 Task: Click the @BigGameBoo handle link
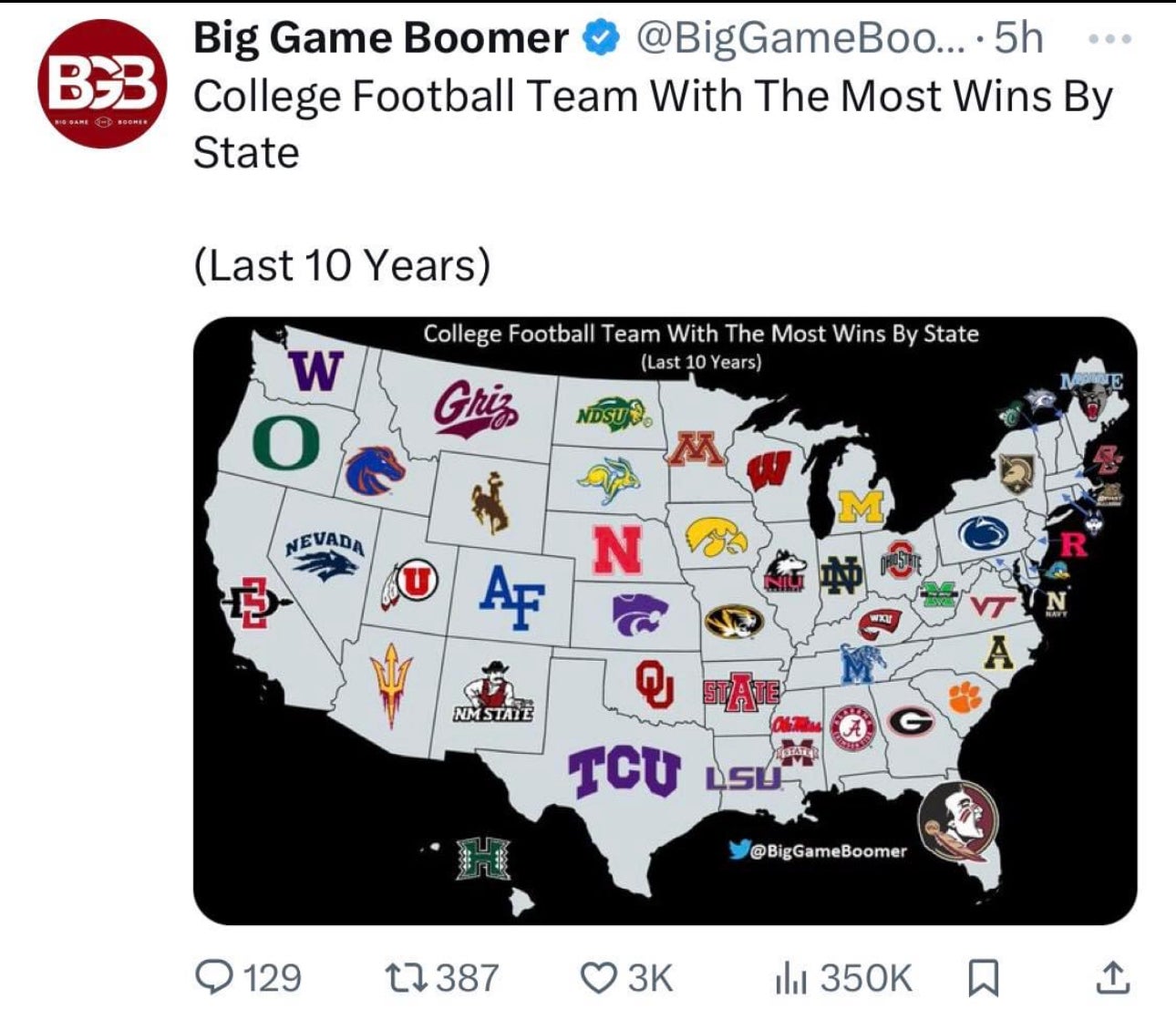(x=793, y=38)
